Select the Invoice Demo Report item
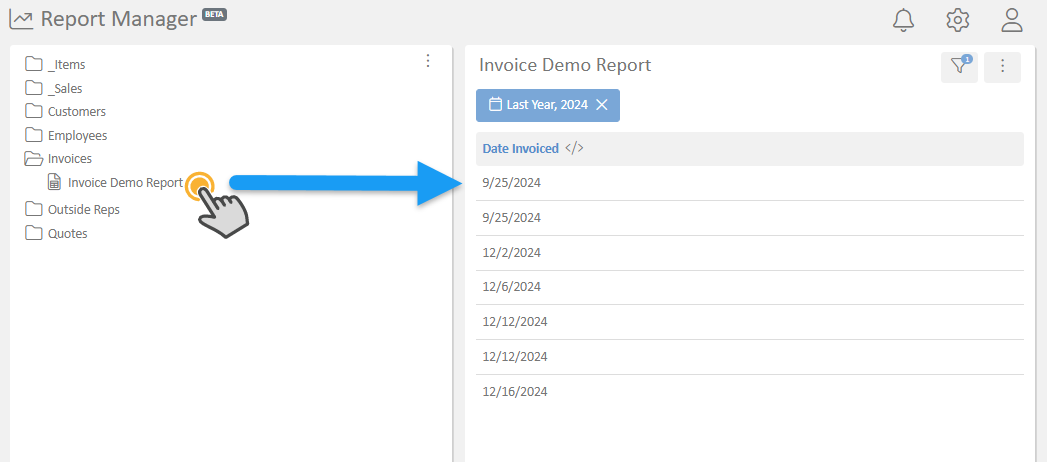 (125, 183)
